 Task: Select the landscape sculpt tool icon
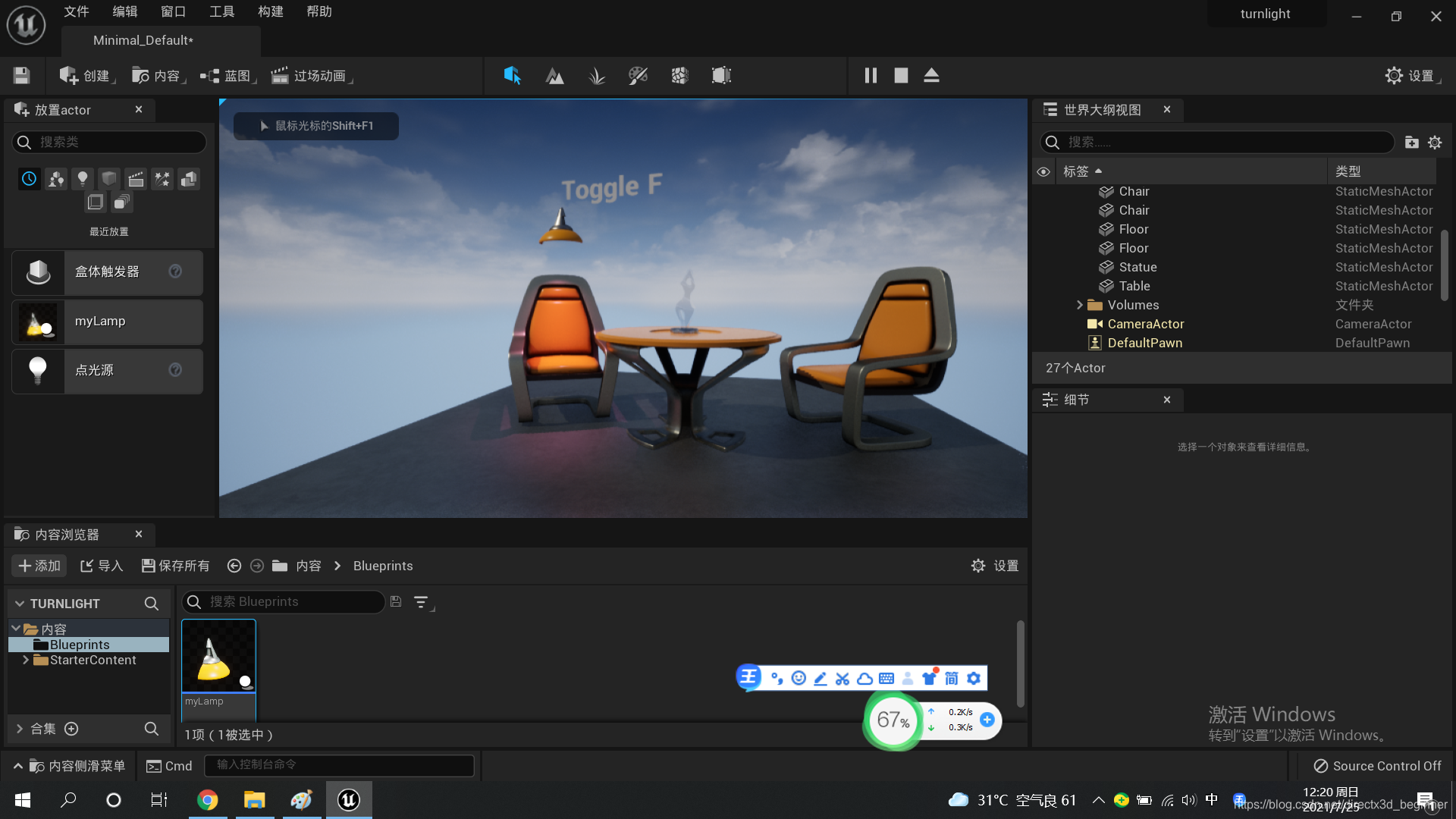(554, 75)
